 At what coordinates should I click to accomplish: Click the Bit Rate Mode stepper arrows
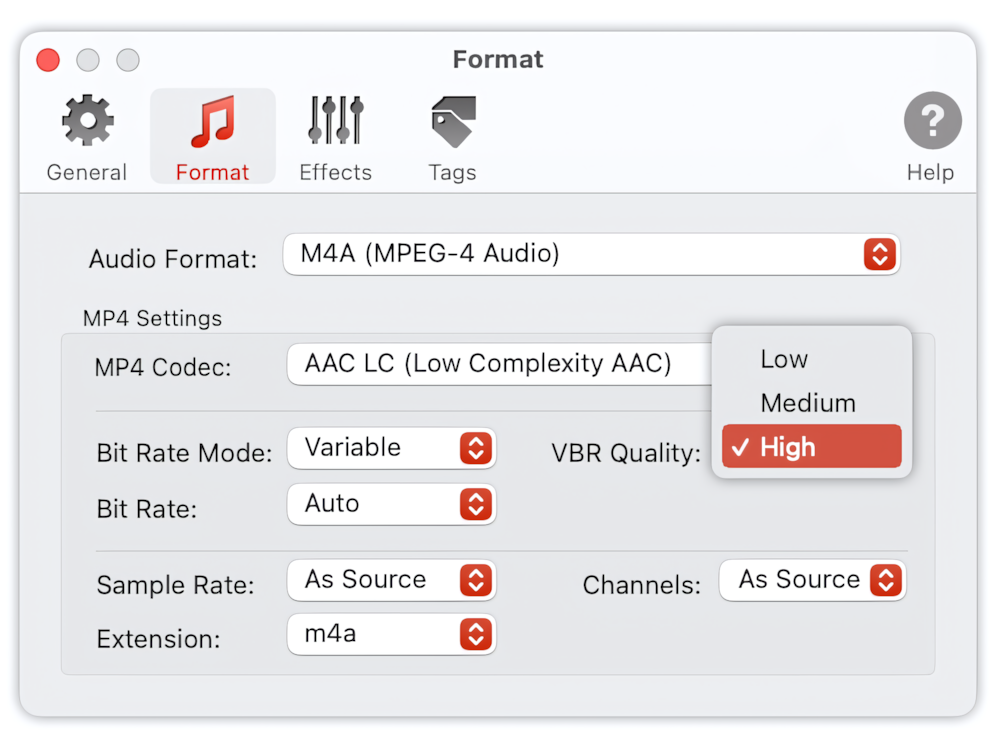476,448
